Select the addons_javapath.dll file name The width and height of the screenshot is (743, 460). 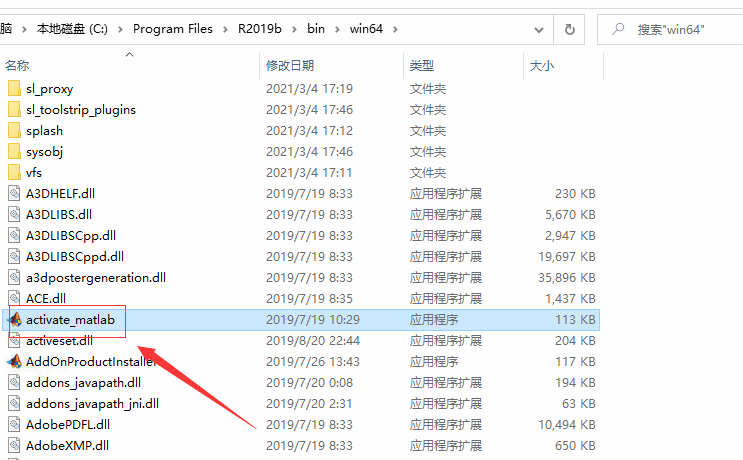[83, 383]
